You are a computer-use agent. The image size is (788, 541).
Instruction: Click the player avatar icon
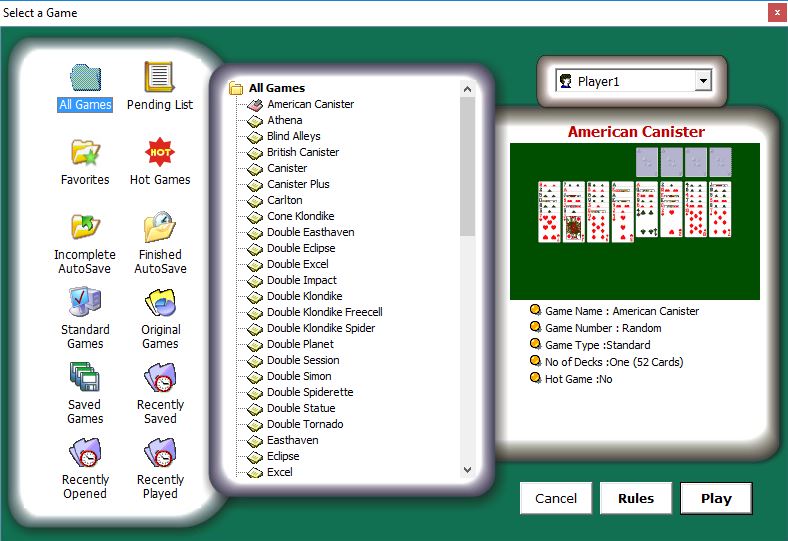point(566,81)
